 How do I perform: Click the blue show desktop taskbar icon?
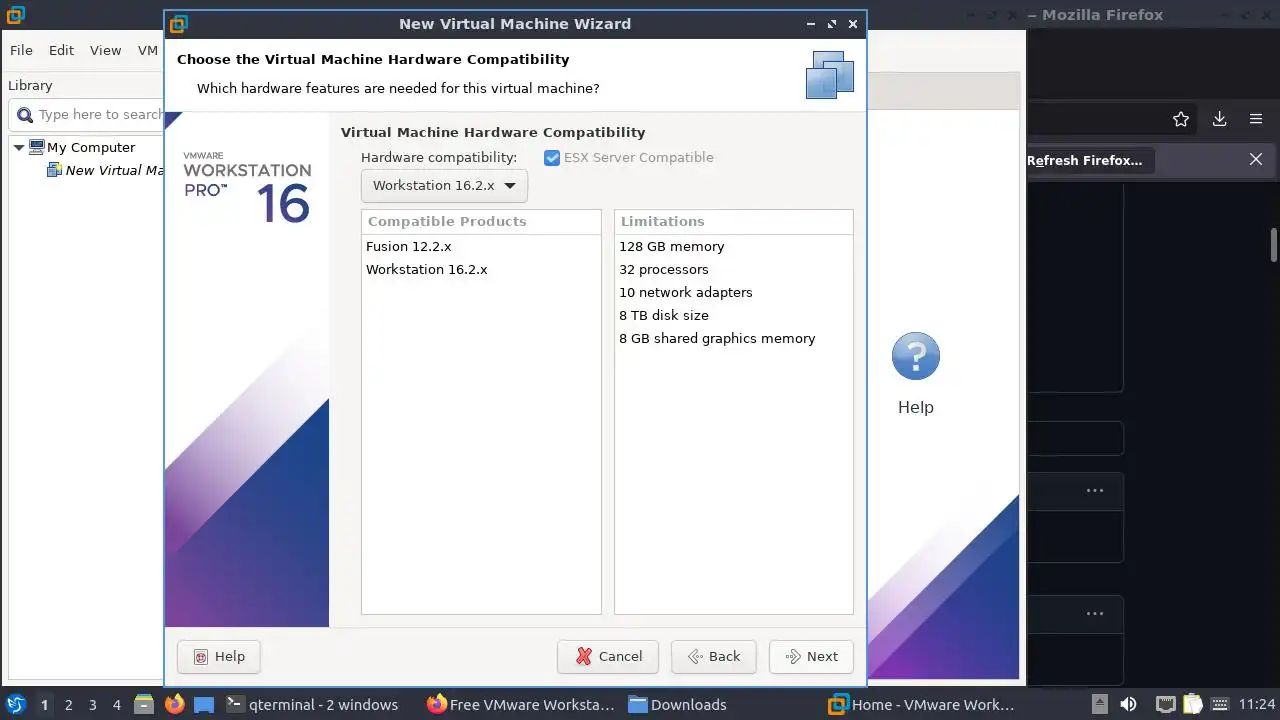(x=204, y=704)
